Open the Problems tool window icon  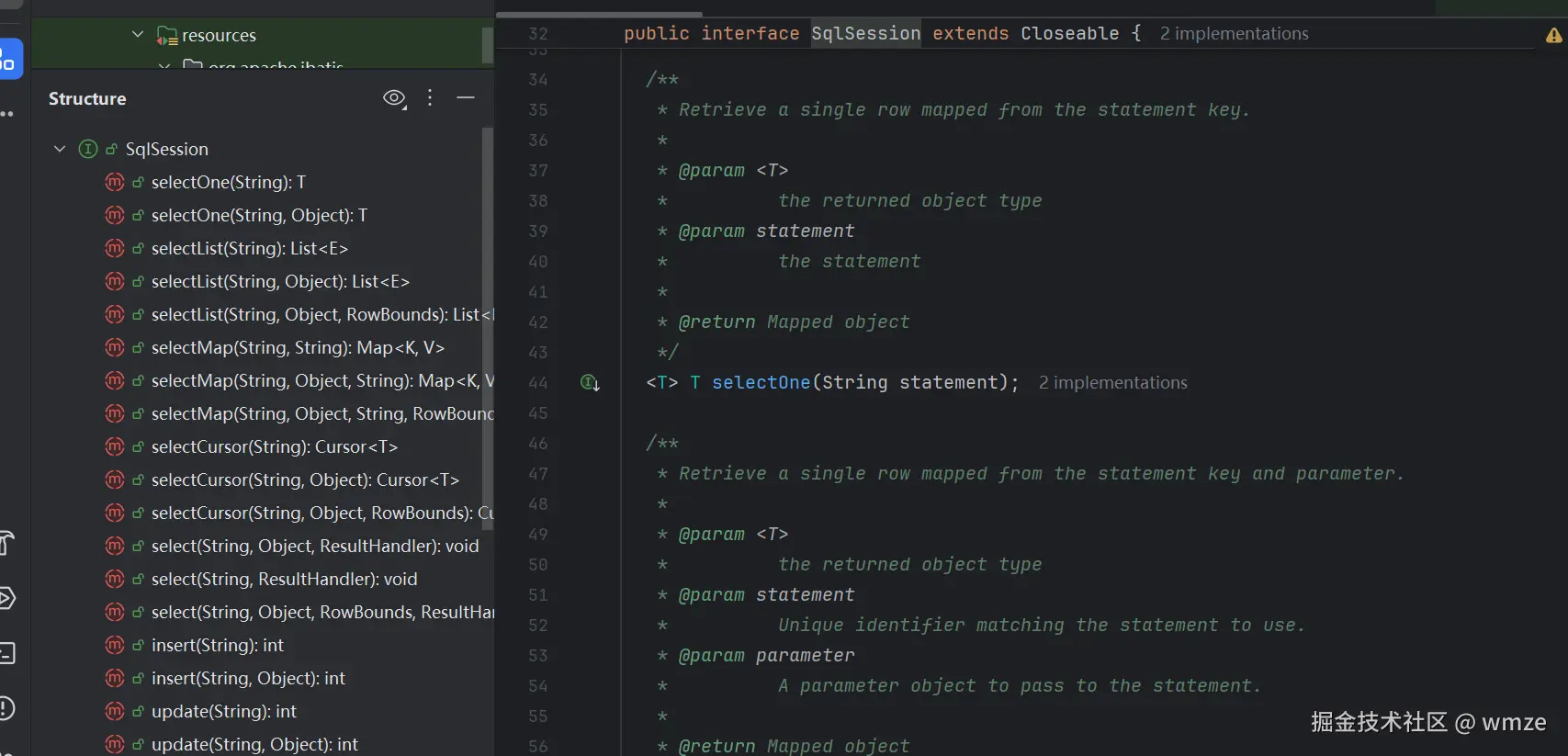point(6,708)
